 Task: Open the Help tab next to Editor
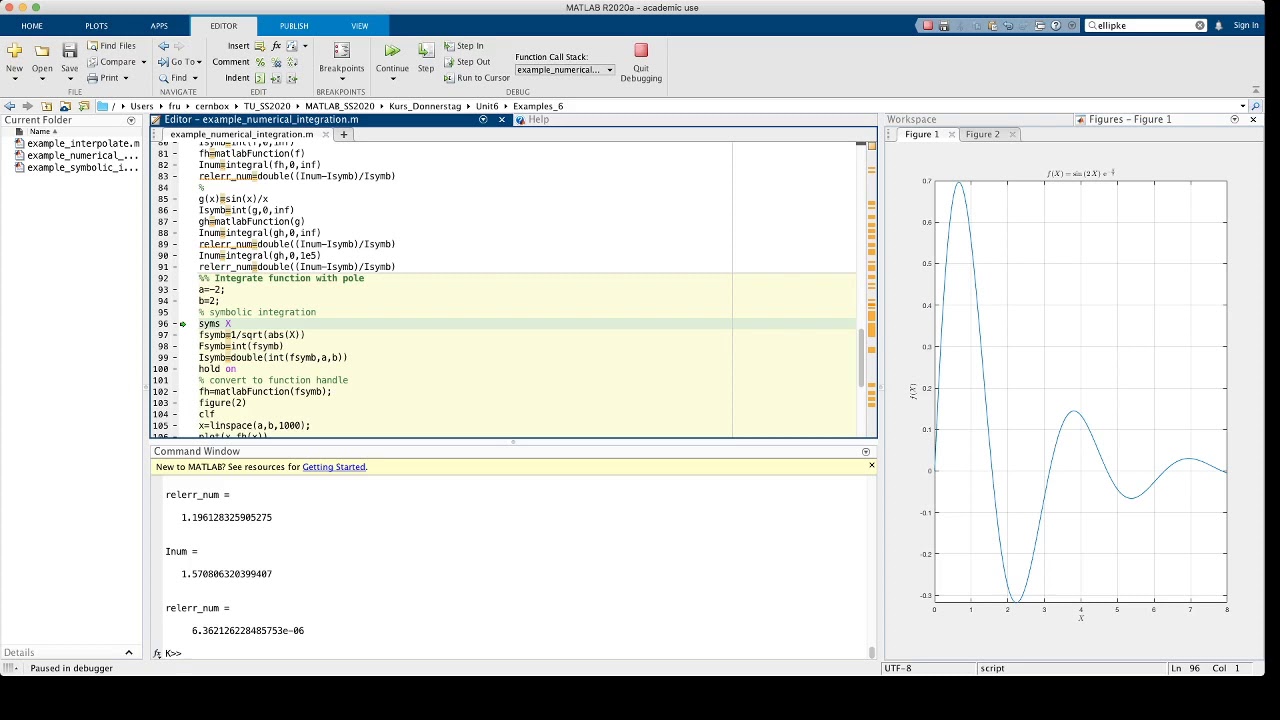[x=538, y=120]
